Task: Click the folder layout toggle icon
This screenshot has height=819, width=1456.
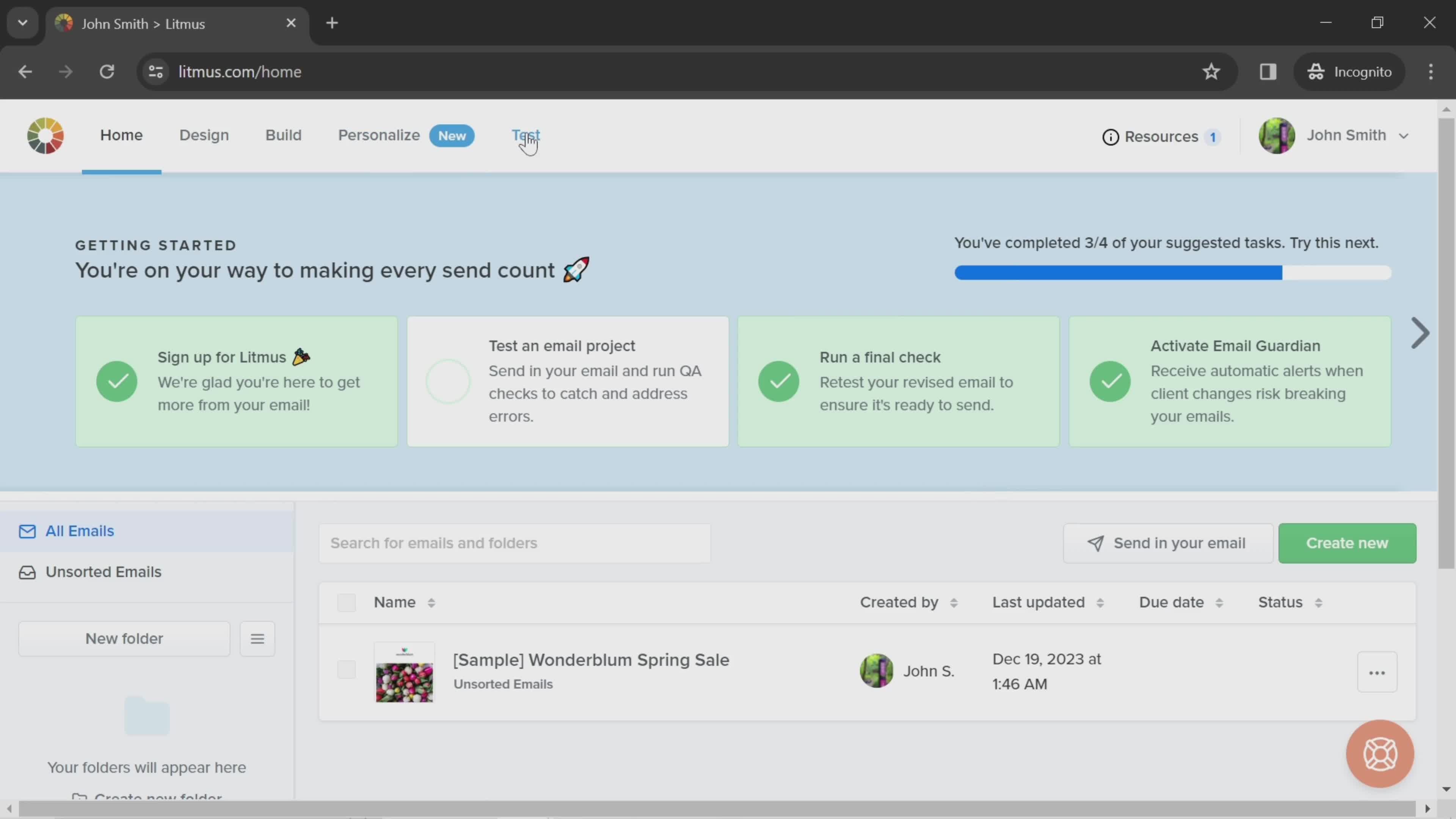Action: [257, 639]
